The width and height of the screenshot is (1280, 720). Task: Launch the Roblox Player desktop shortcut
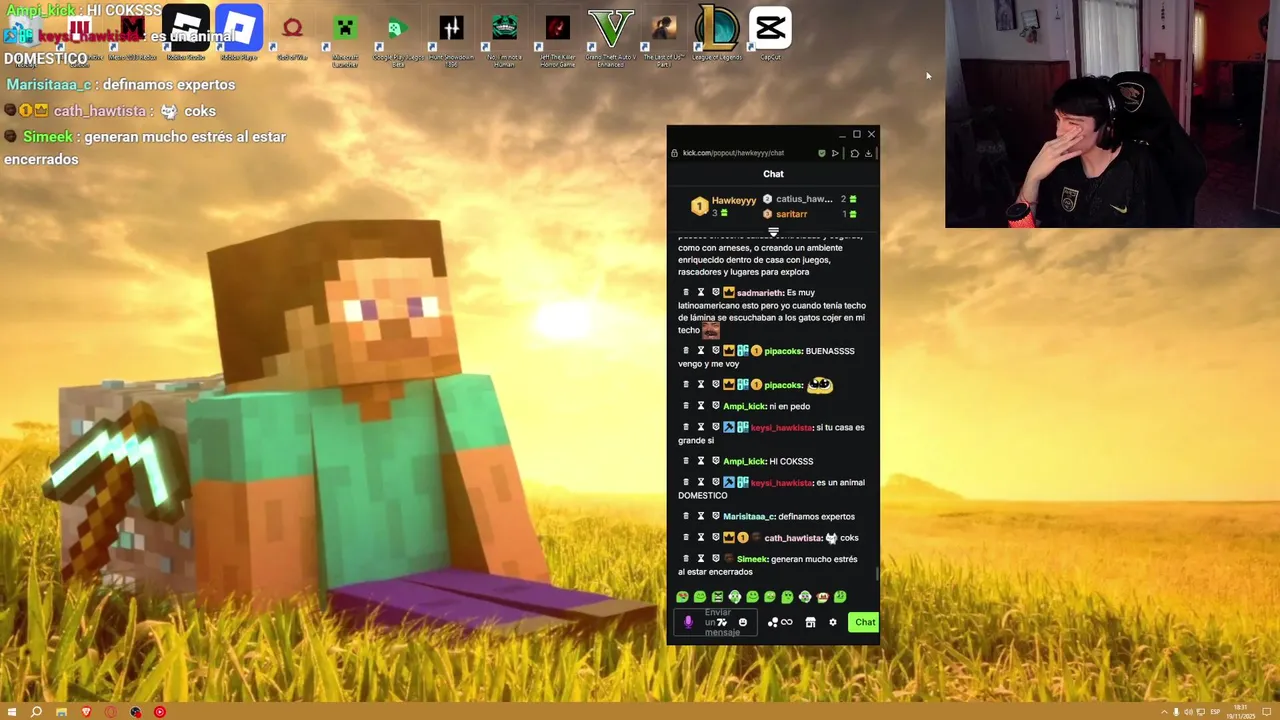[239, 33]
